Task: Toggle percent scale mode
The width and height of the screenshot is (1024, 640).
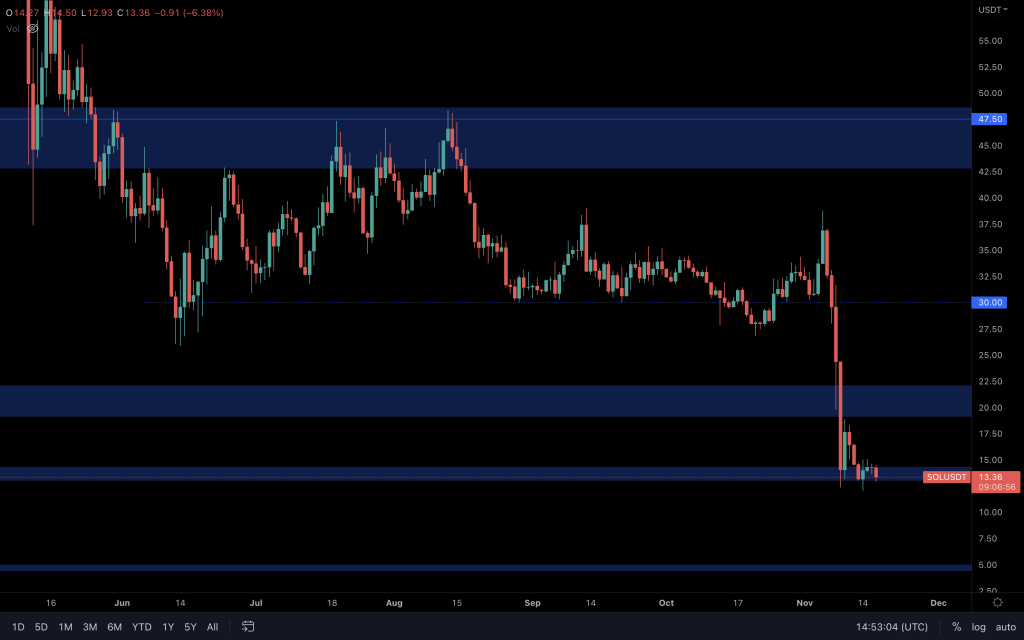Action: tap(956, 626)
